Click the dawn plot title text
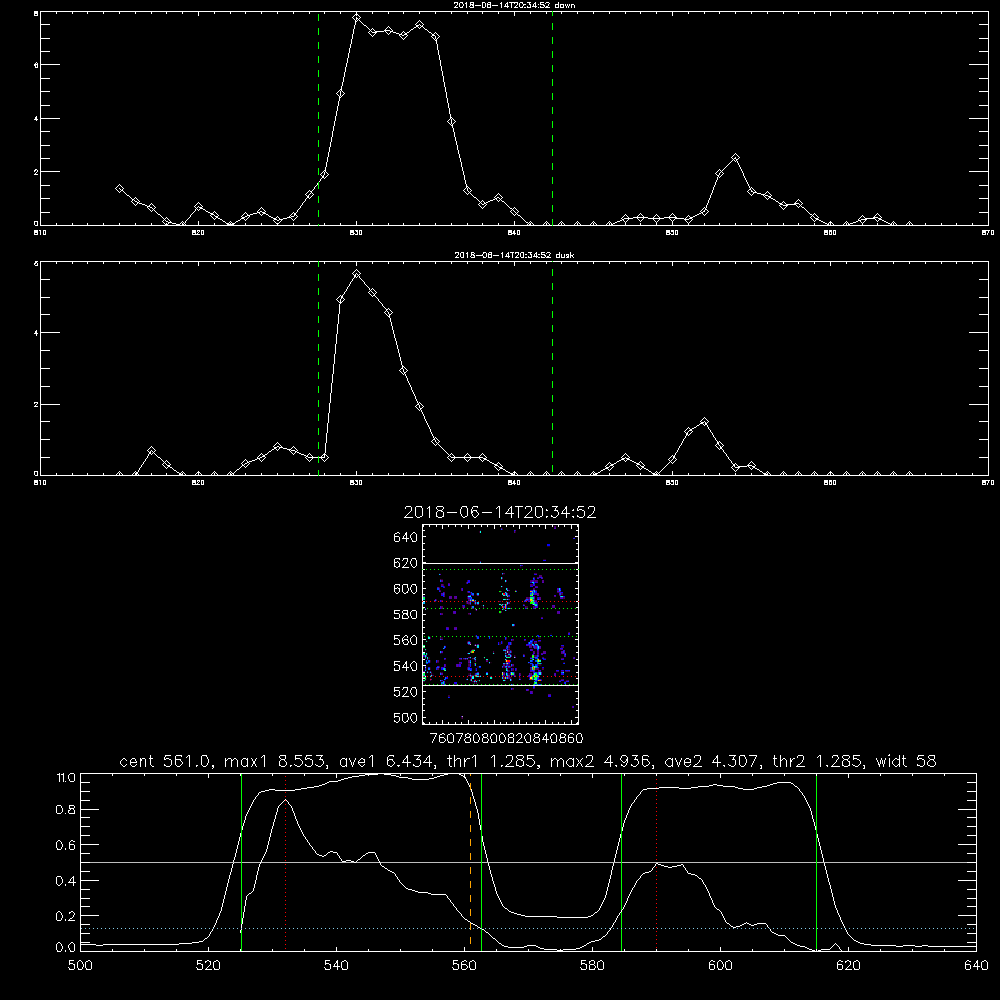This screenshot has height=1000, width=1000. (x=515, y=5)
